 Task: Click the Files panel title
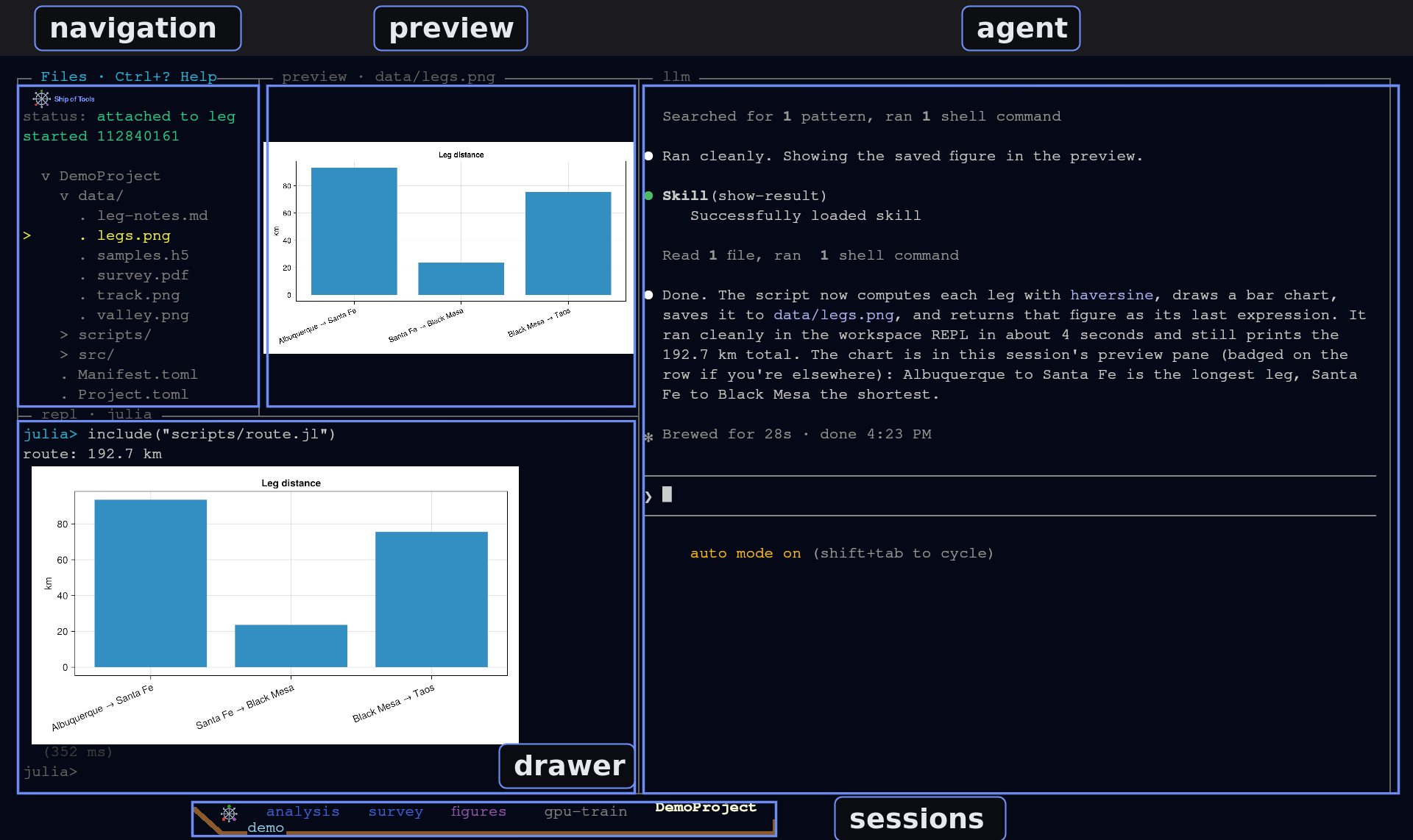click(x=64, y=76)
